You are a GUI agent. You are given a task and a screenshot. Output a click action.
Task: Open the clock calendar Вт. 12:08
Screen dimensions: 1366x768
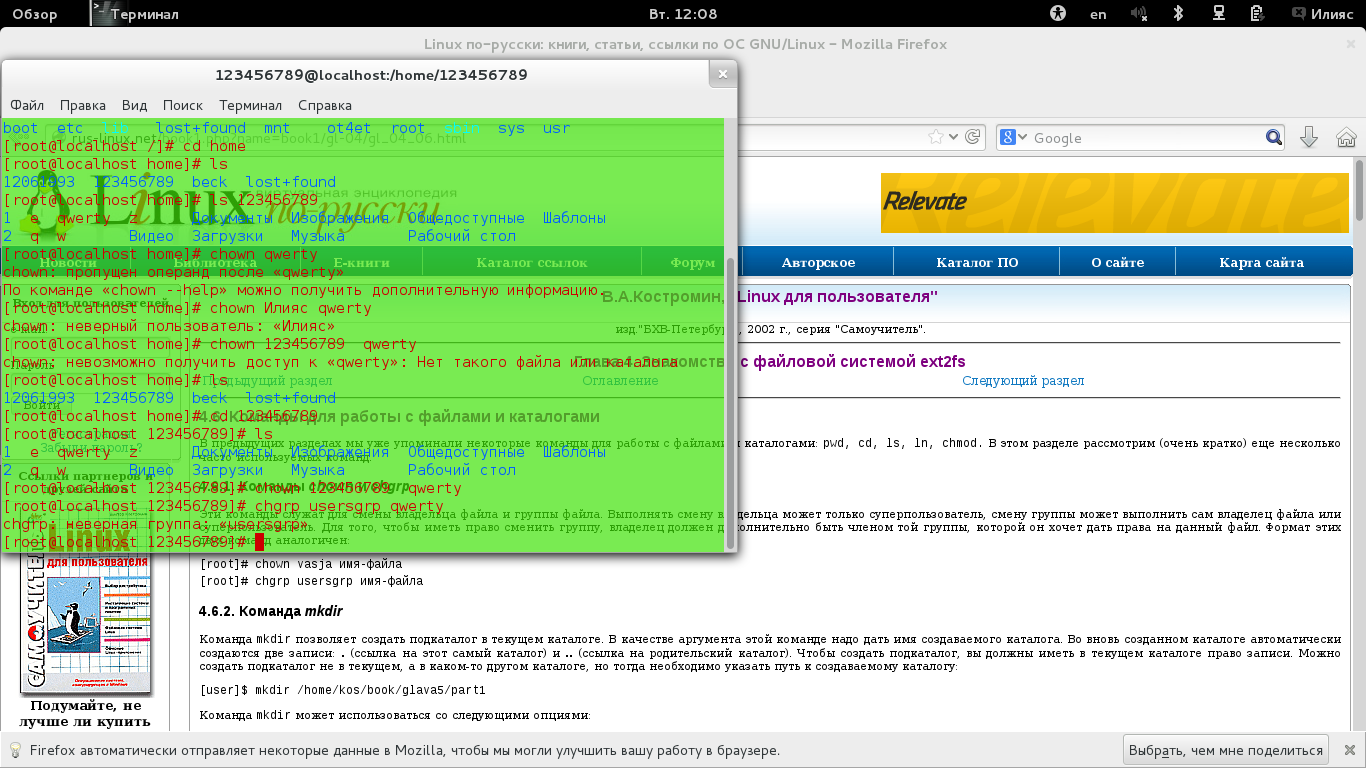click(x=683, y=14)
